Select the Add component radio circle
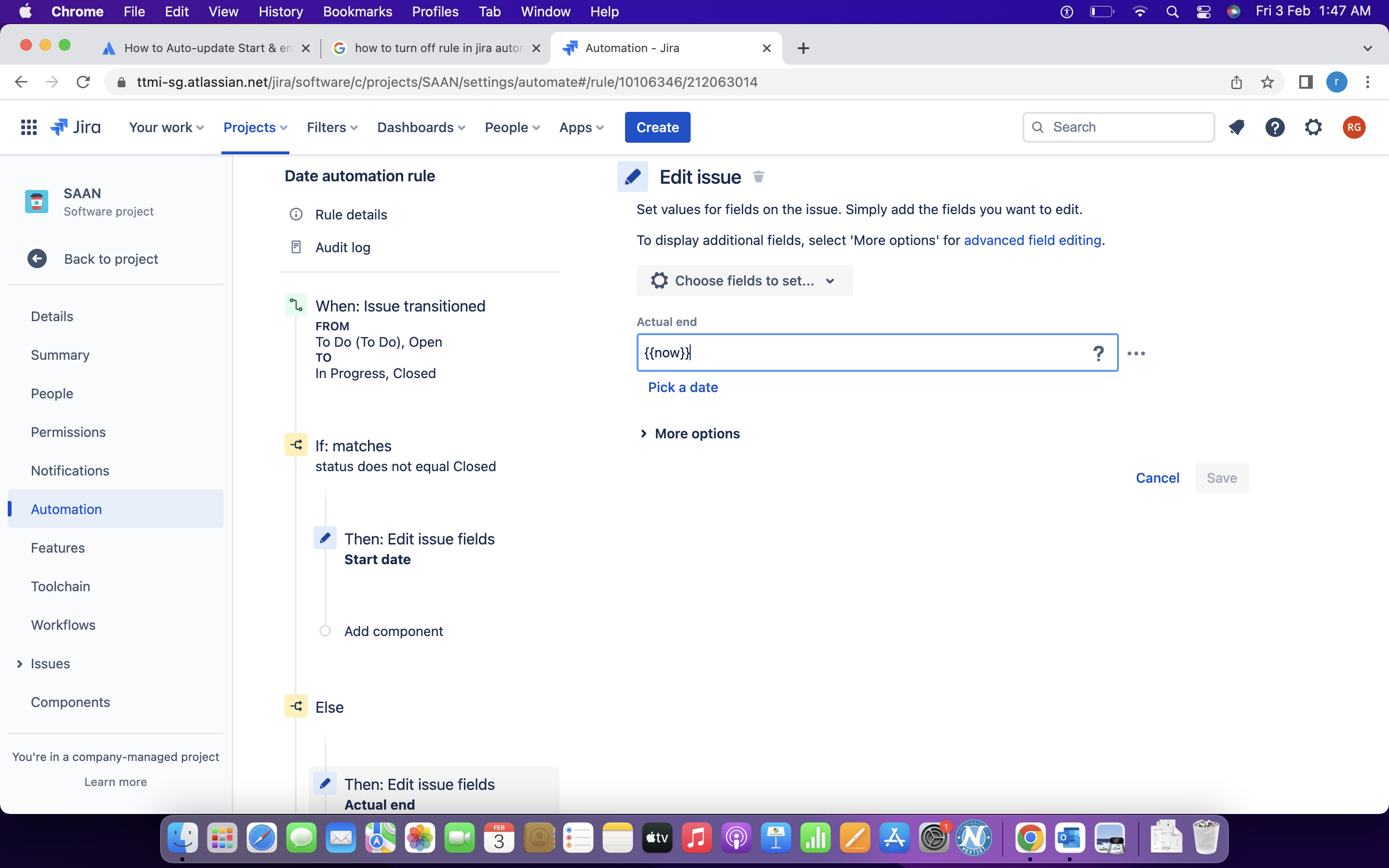The image size is (1389, 868). [x=325, y=630]
